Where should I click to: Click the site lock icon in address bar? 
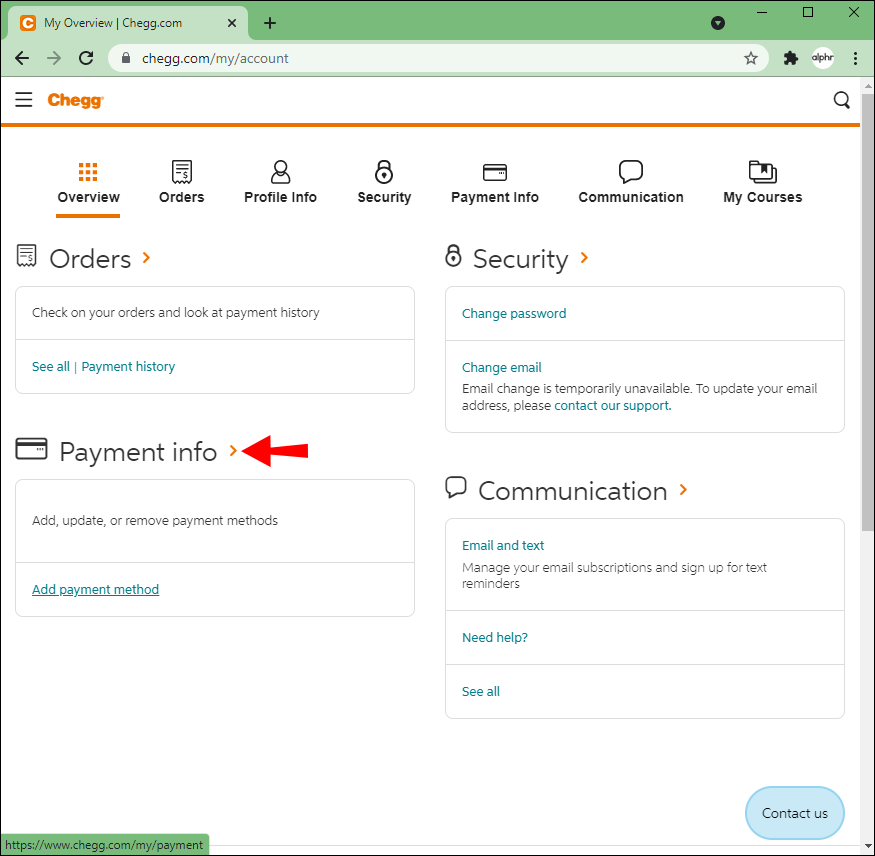126,58
